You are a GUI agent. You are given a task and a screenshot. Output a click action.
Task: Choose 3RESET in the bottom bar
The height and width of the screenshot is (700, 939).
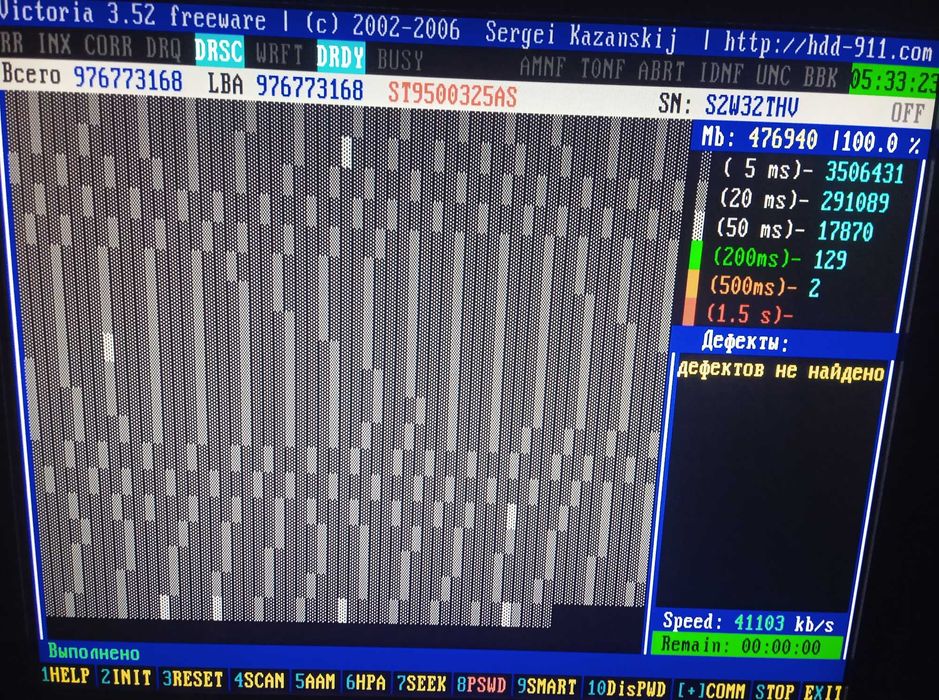(193, 679)
